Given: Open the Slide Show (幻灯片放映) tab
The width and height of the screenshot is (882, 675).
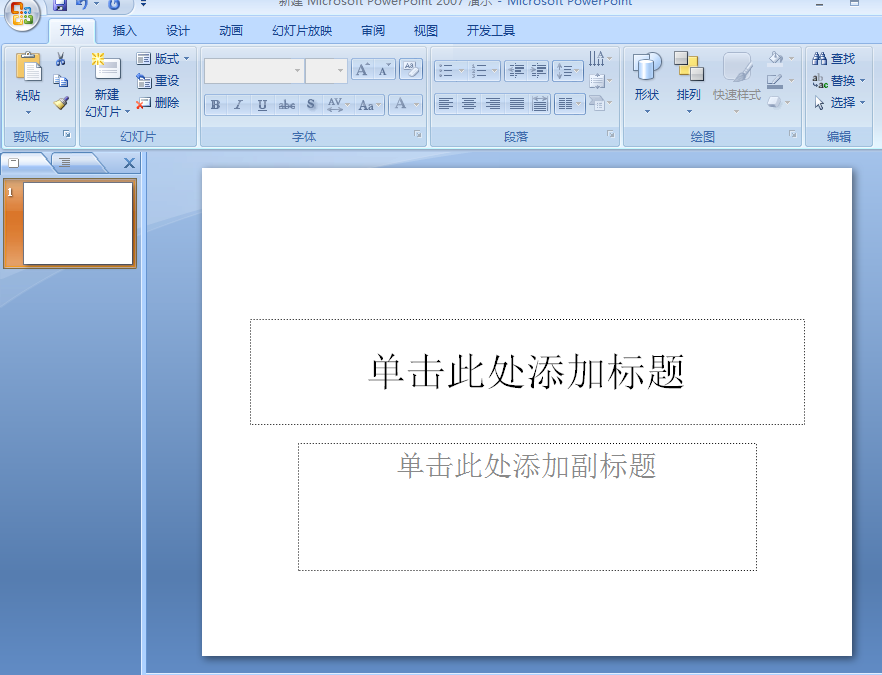Looking at the screenshot, I should point(302,31).
